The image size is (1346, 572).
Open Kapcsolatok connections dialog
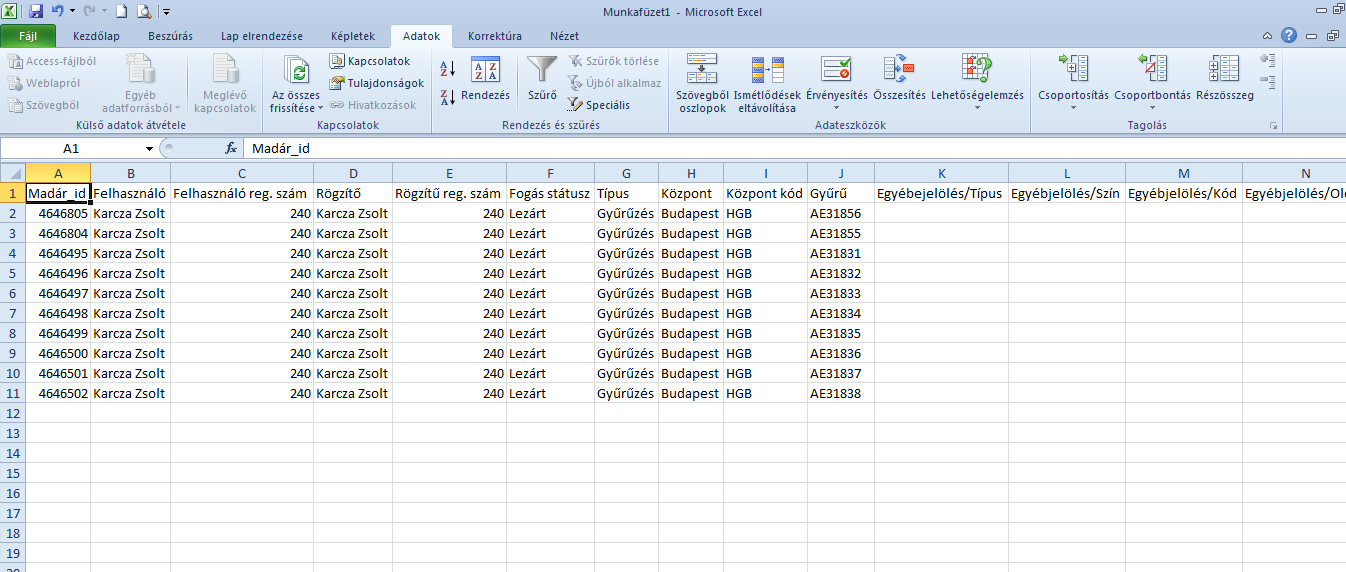[x=370, y=61]
